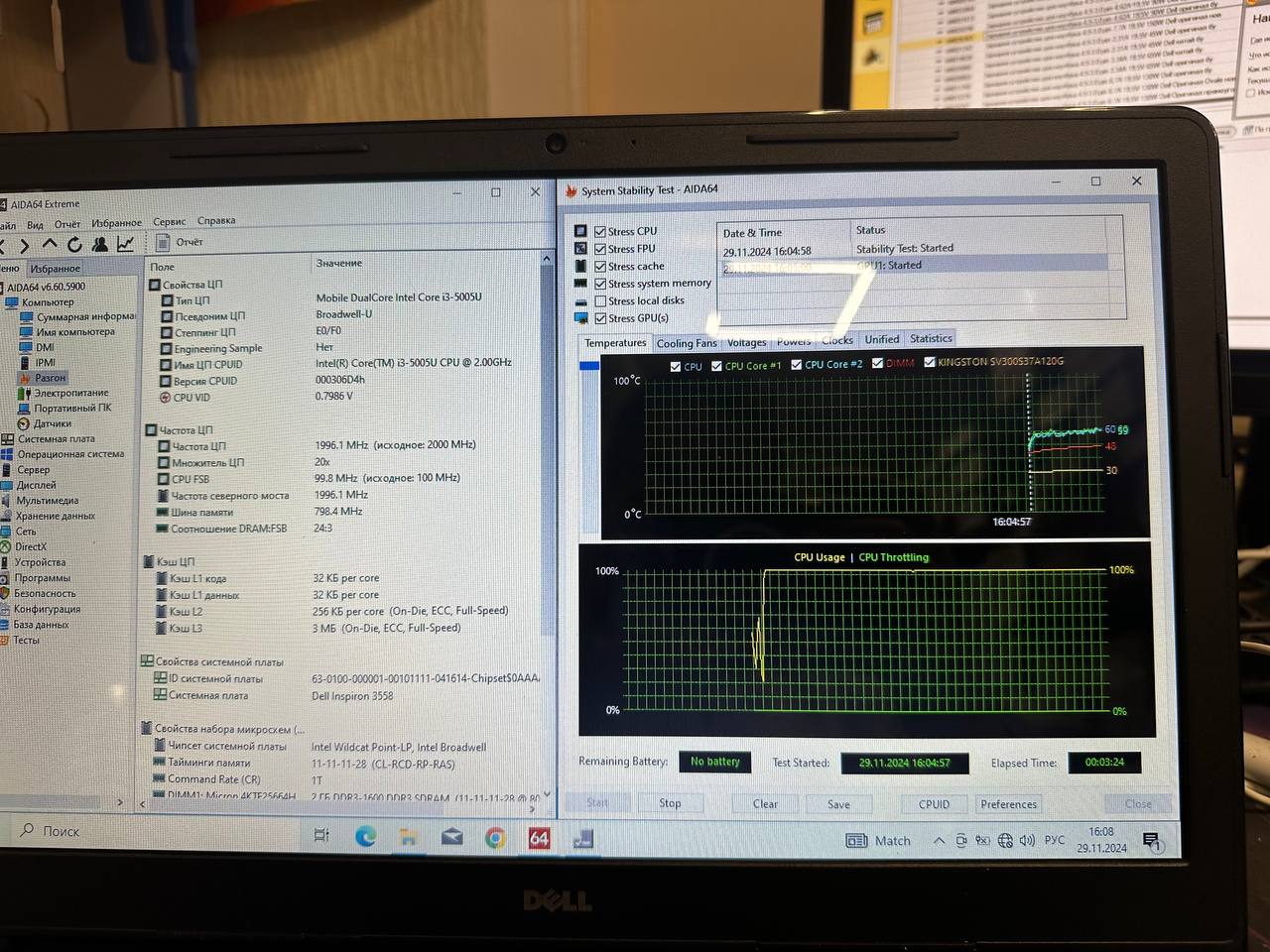Toggle the CPU Core #1 graph checkbox
Image resolution: width=1270 pixels, height=952 pixels.
click(716, 366)
